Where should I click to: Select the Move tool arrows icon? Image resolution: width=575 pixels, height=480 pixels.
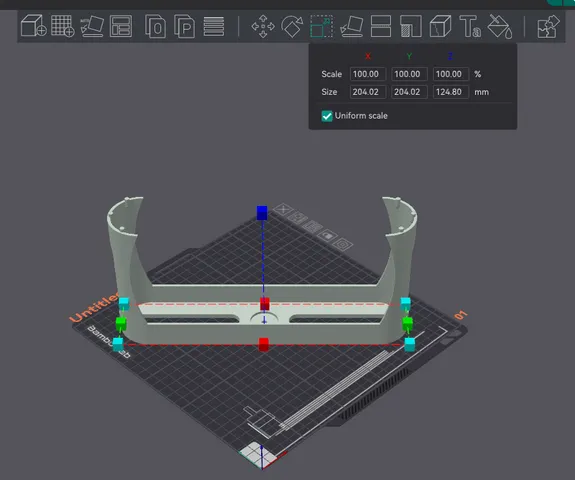pos(263,26)
